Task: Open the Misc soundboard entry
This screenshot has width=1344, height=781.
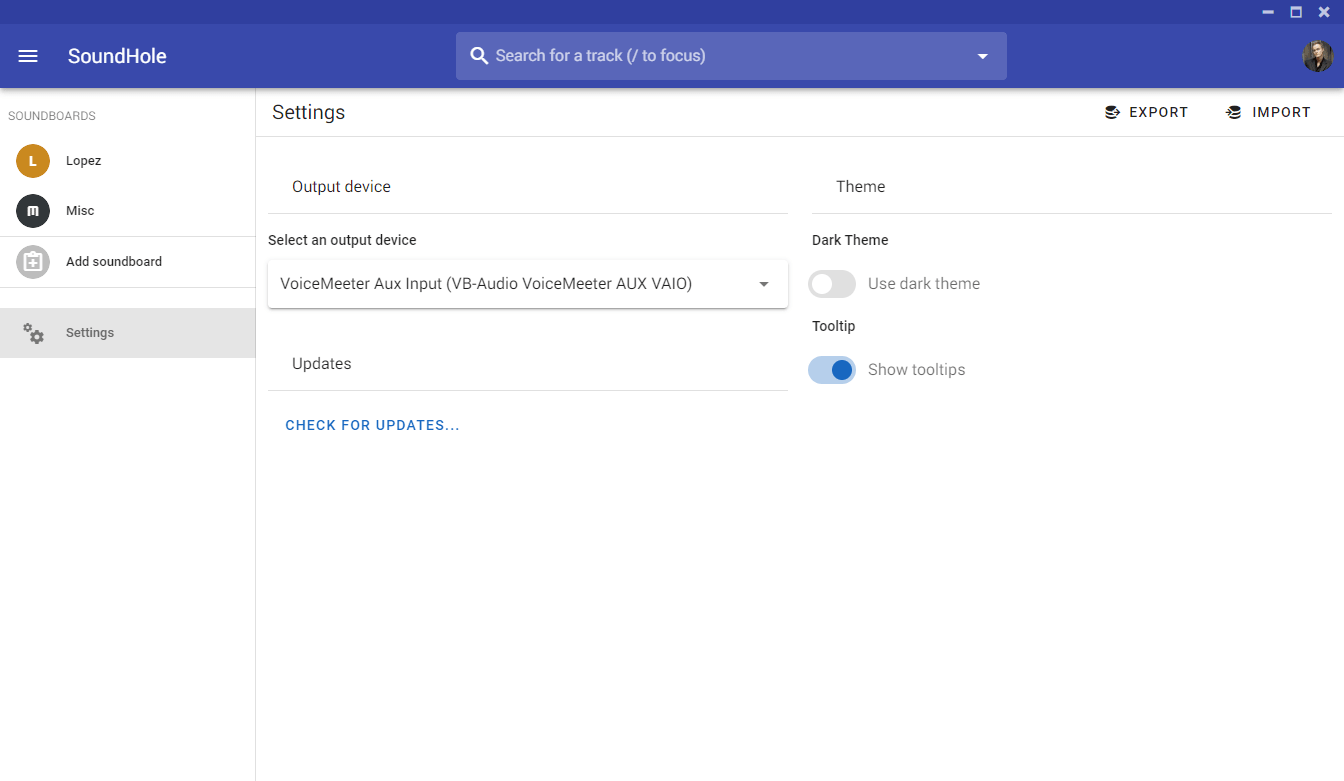Action: pos(80,211)
